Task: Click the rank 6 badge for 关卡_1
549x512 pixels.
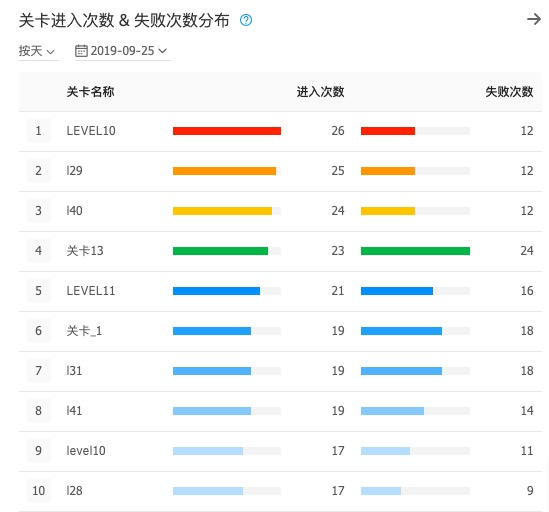Action: pos(39,331)
